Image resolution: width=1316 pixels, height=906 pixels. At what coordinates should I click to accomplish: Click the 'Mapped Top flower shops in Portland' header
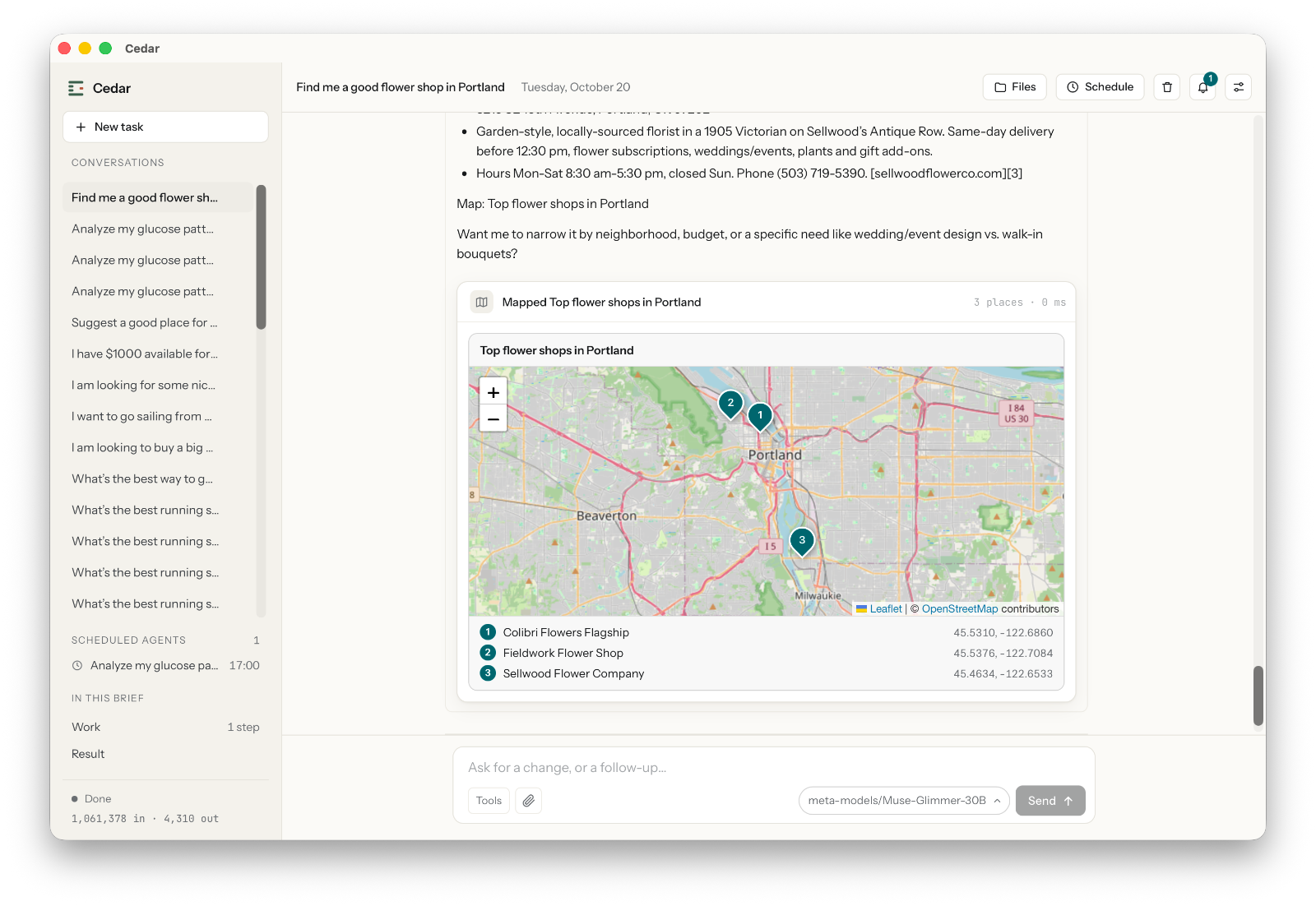(x=766, y=303)
